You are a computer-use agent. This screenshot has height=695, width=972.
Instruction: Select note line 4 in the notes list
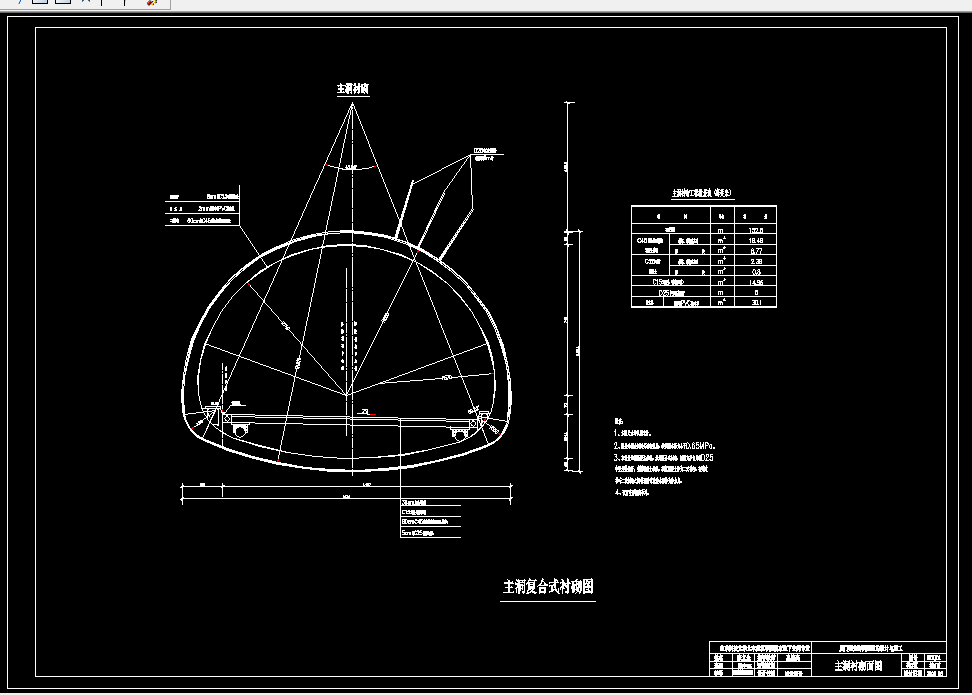click(x=632, y=493)
